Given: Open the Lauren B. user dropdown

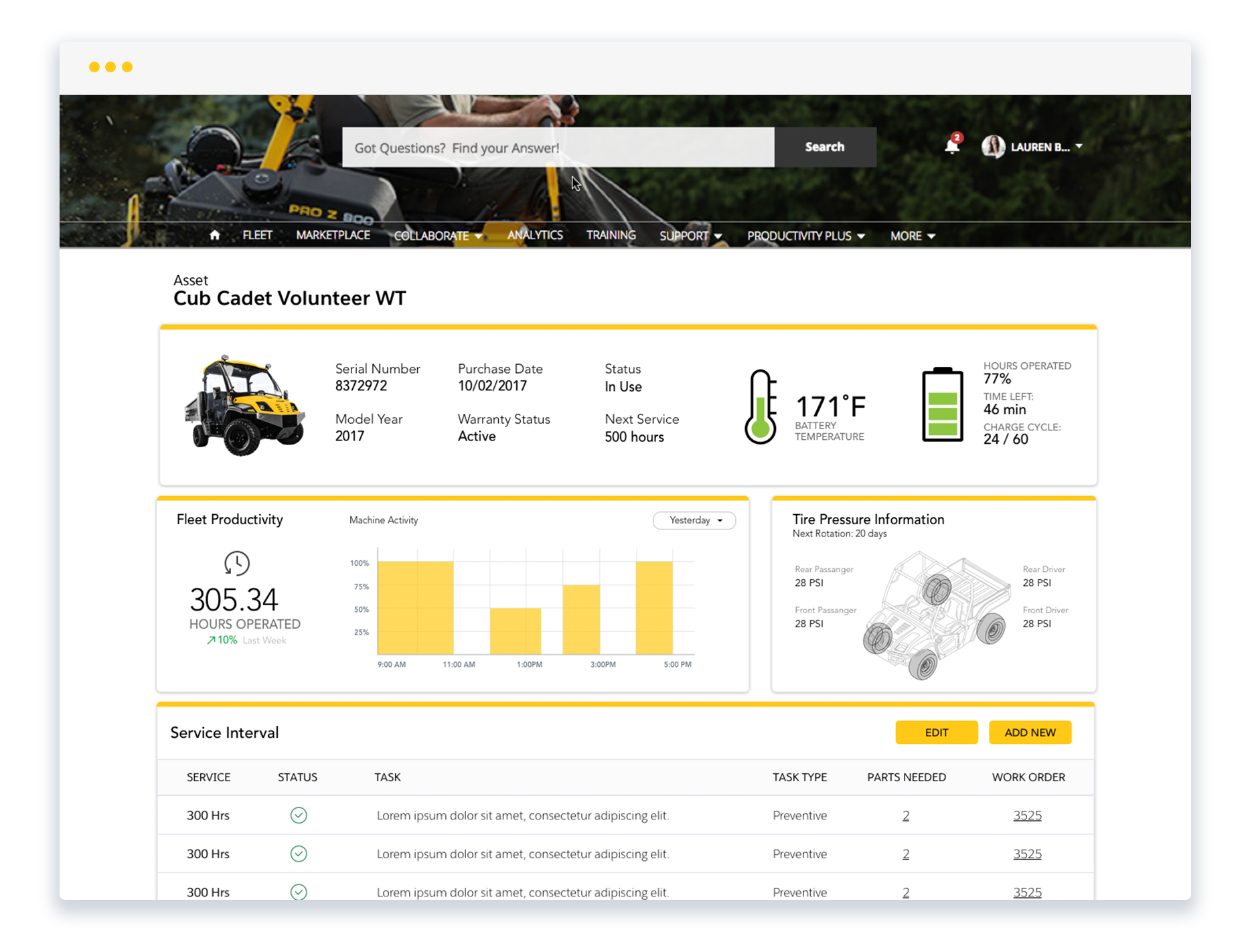Looking at the screenshot, I should pos(1046,147).
